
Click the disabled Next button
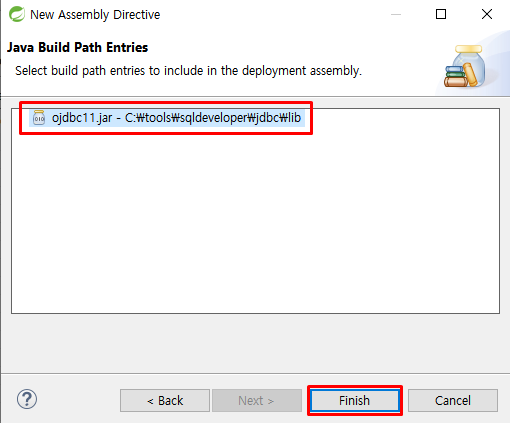pos(257,400)
